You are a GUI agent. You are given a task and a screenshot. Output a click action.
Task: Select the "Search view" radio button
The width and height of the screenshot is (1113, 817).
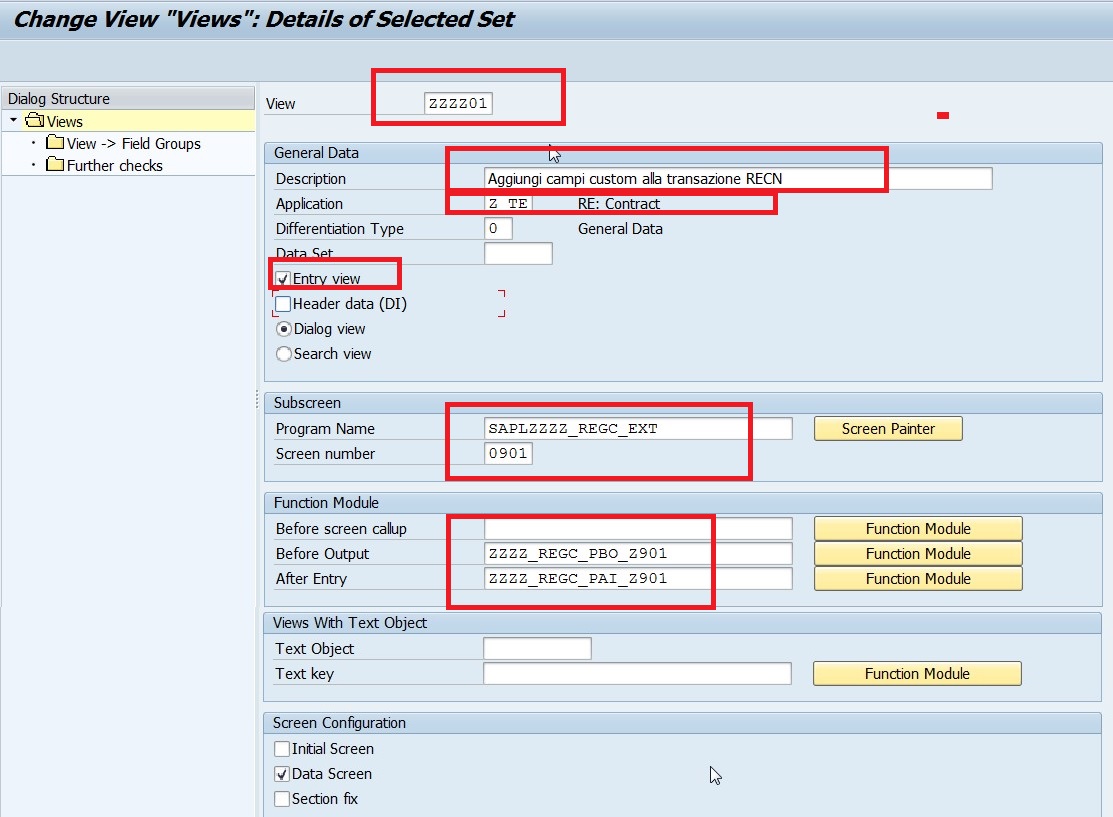[281, 353]
